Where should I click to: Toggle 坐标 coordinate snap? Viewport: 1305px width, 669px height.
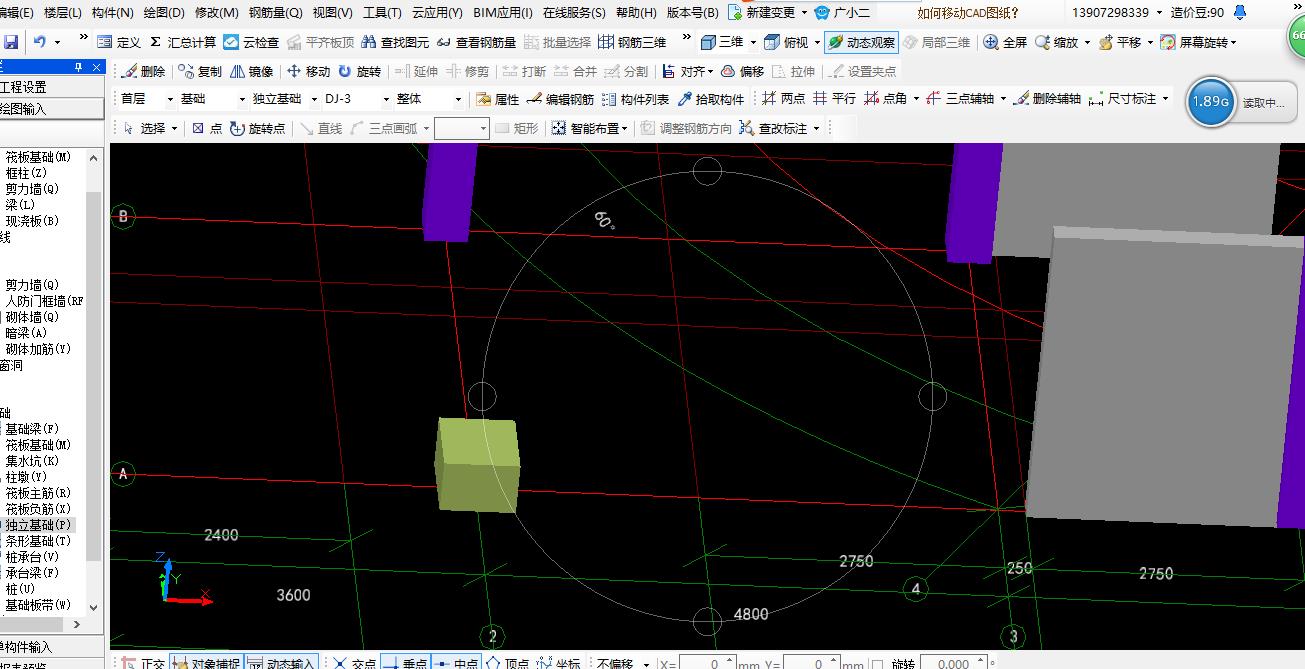pos(559,663)
